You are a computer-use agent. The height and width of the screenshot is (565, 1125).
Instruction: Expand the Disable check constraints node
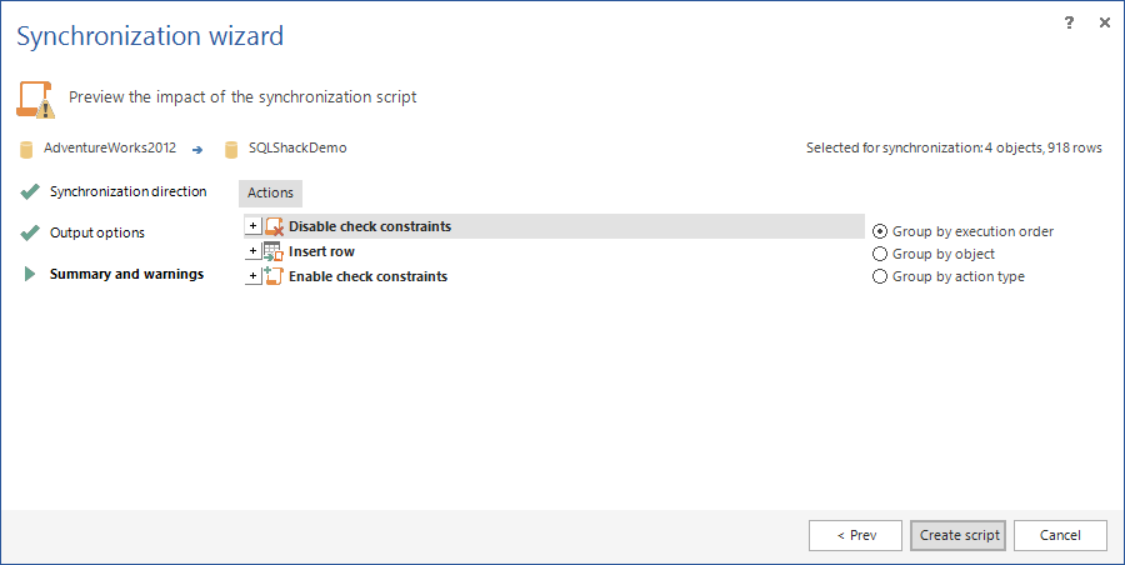point(253,227)
